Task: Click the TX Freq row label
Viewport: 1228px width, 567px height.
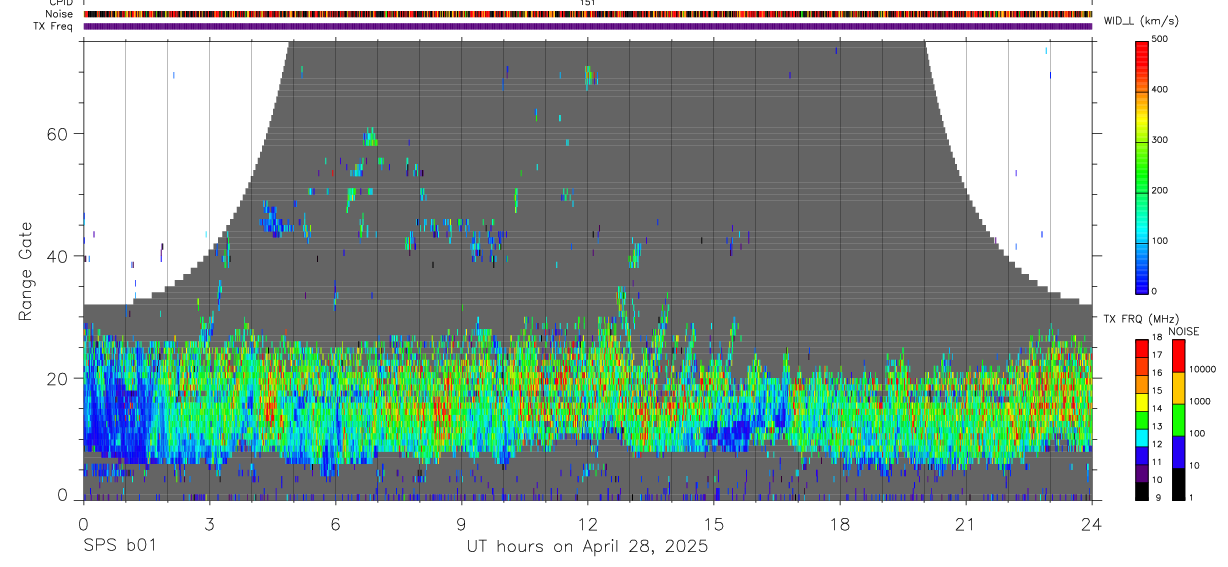Action: point(54,26)
